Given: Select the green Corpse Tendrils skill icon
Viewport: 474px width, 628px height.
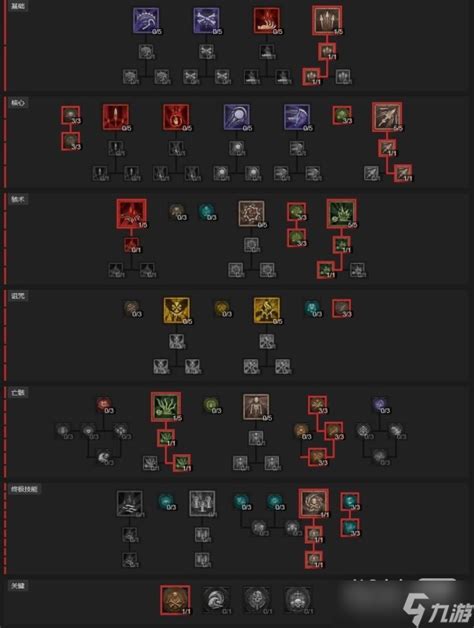Looking at the screenshot, I should pos(166,407).
